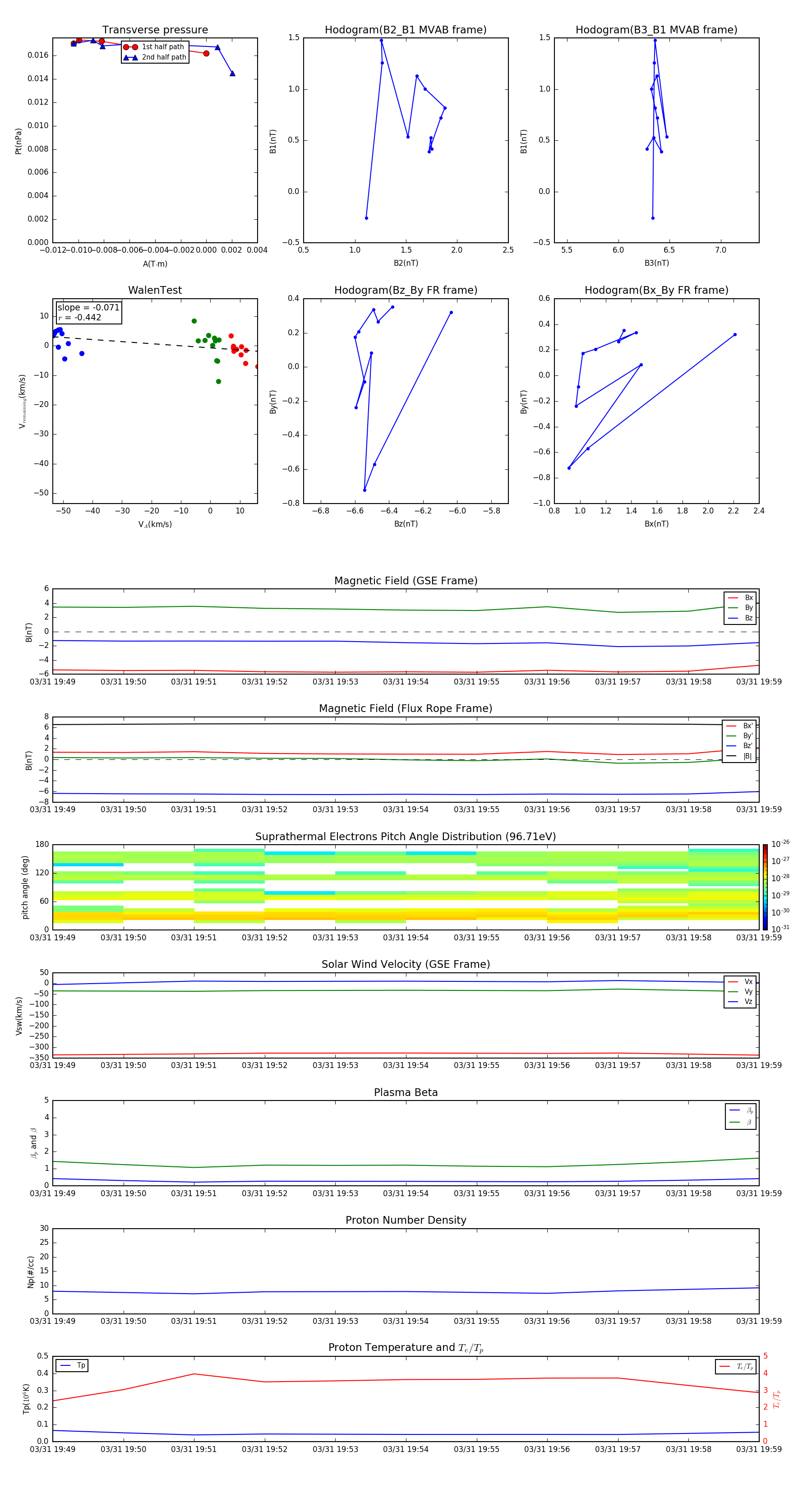The image size is (812, 1489).
Task: Click the 'A(T·m)' x-axis label
Action: click(x=155, y=264)
